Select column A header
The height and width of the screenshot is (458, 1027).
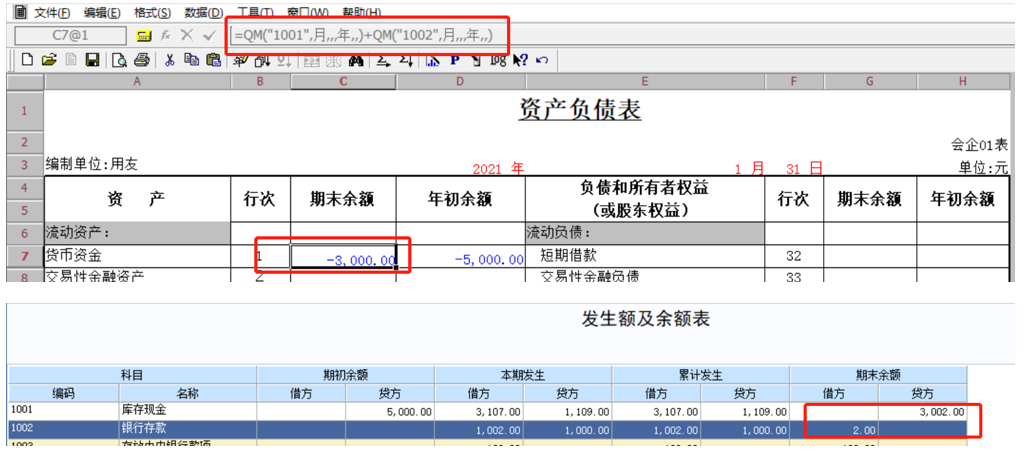click(137, 81)
